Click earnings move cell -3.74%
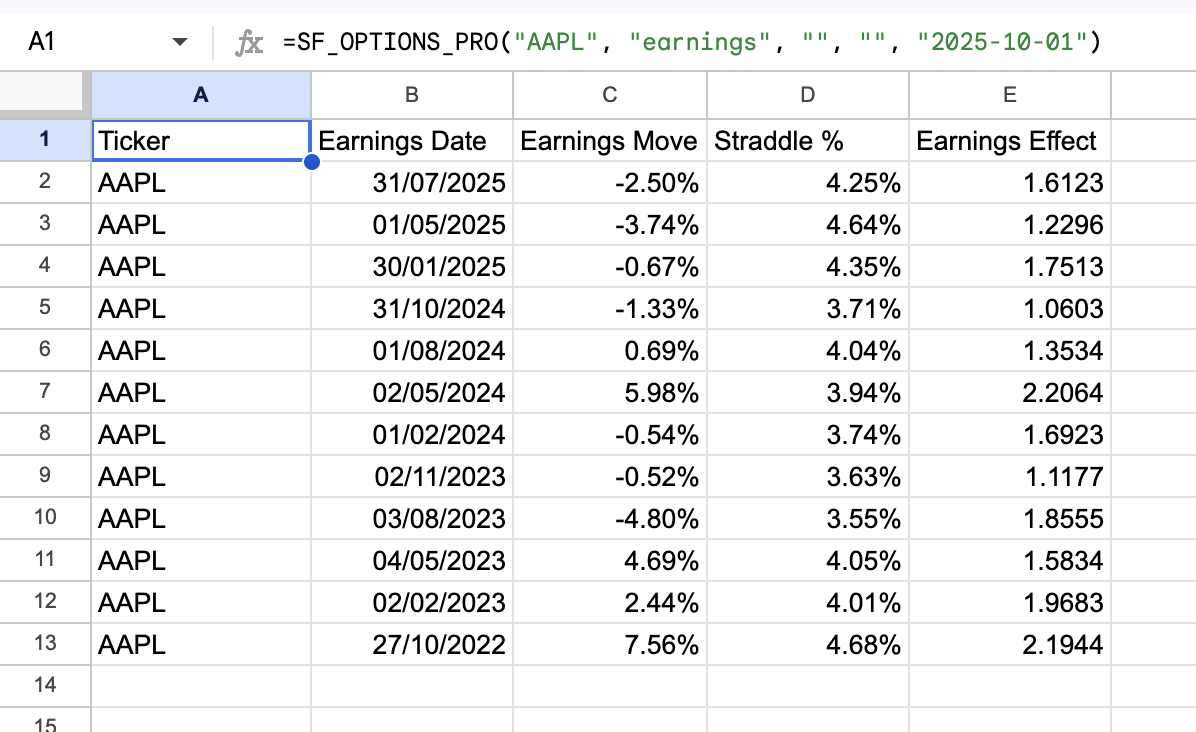 (610, 224)
